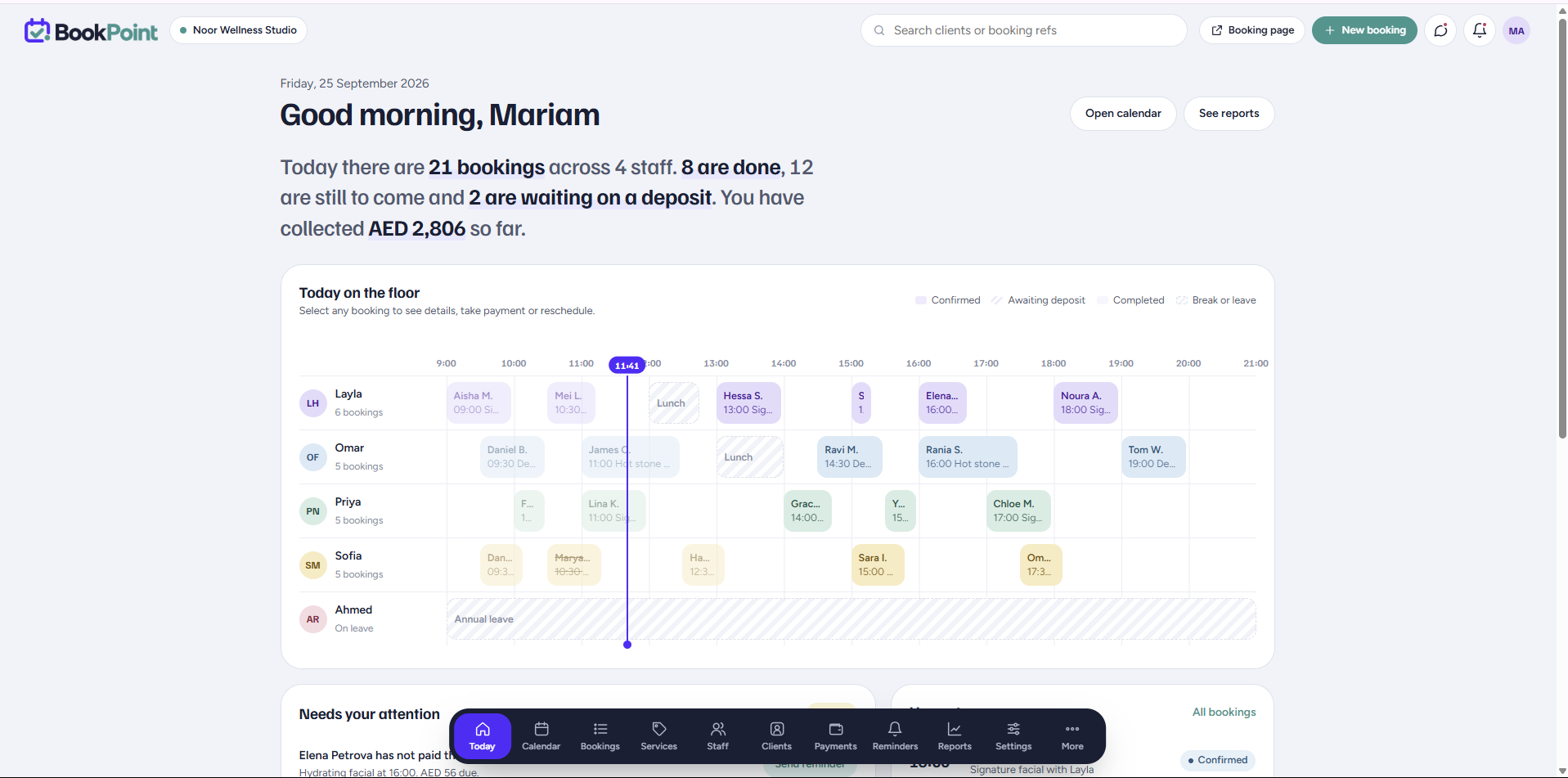Open Reminders in bottom dock
Screen dimensions: 1568x778
tap(896, 736)
